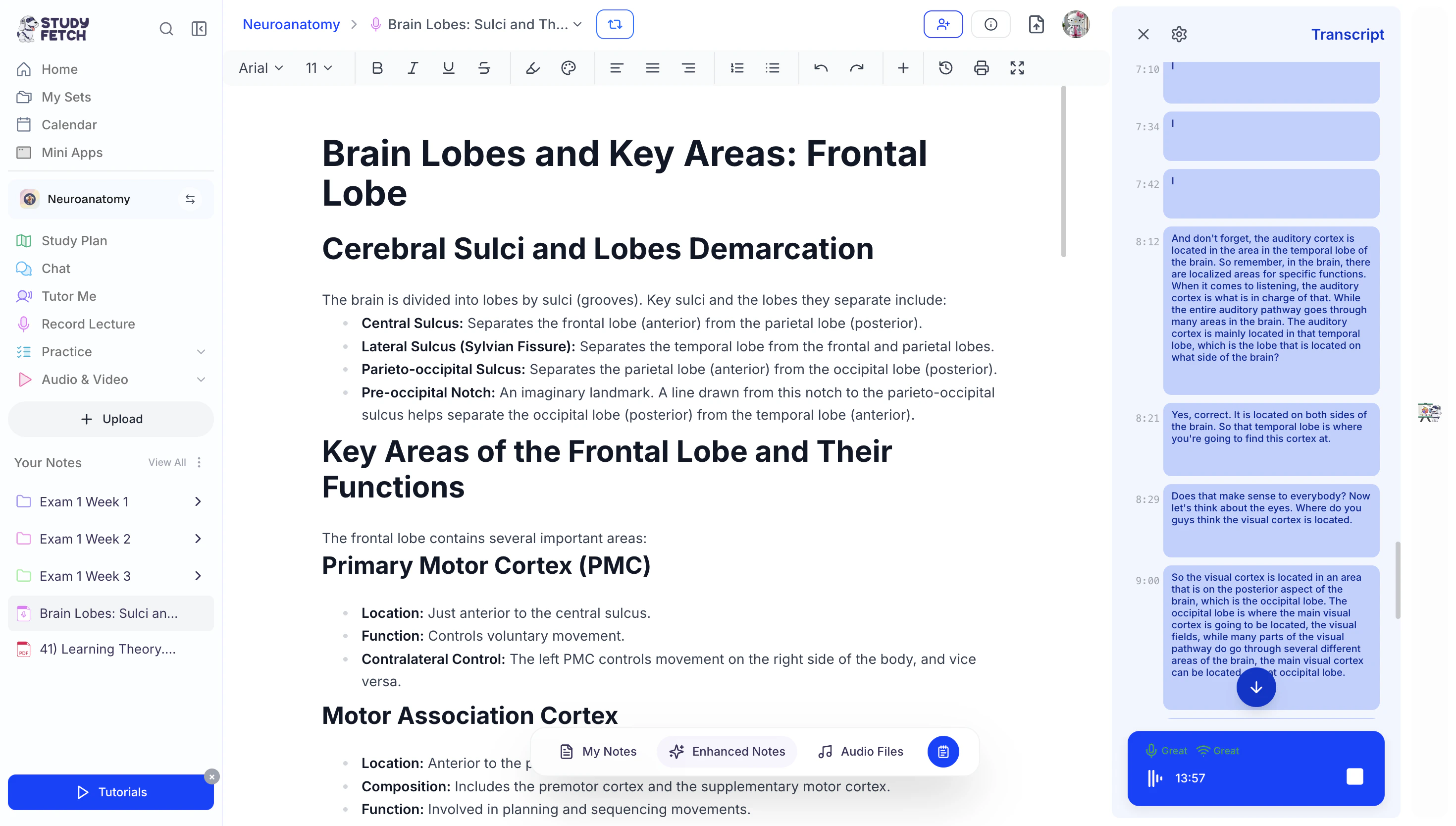
Task: Print the document using printer icon
Action: click(x=981, y=68)
